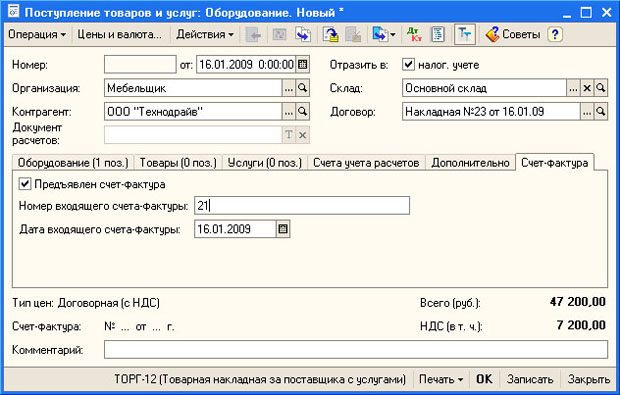Image resolution: width=620 pixels, height=395 pixels.
Task: Open Договор magnifier lookup icon
Action: pyautogui.click(x=601, y=112)
